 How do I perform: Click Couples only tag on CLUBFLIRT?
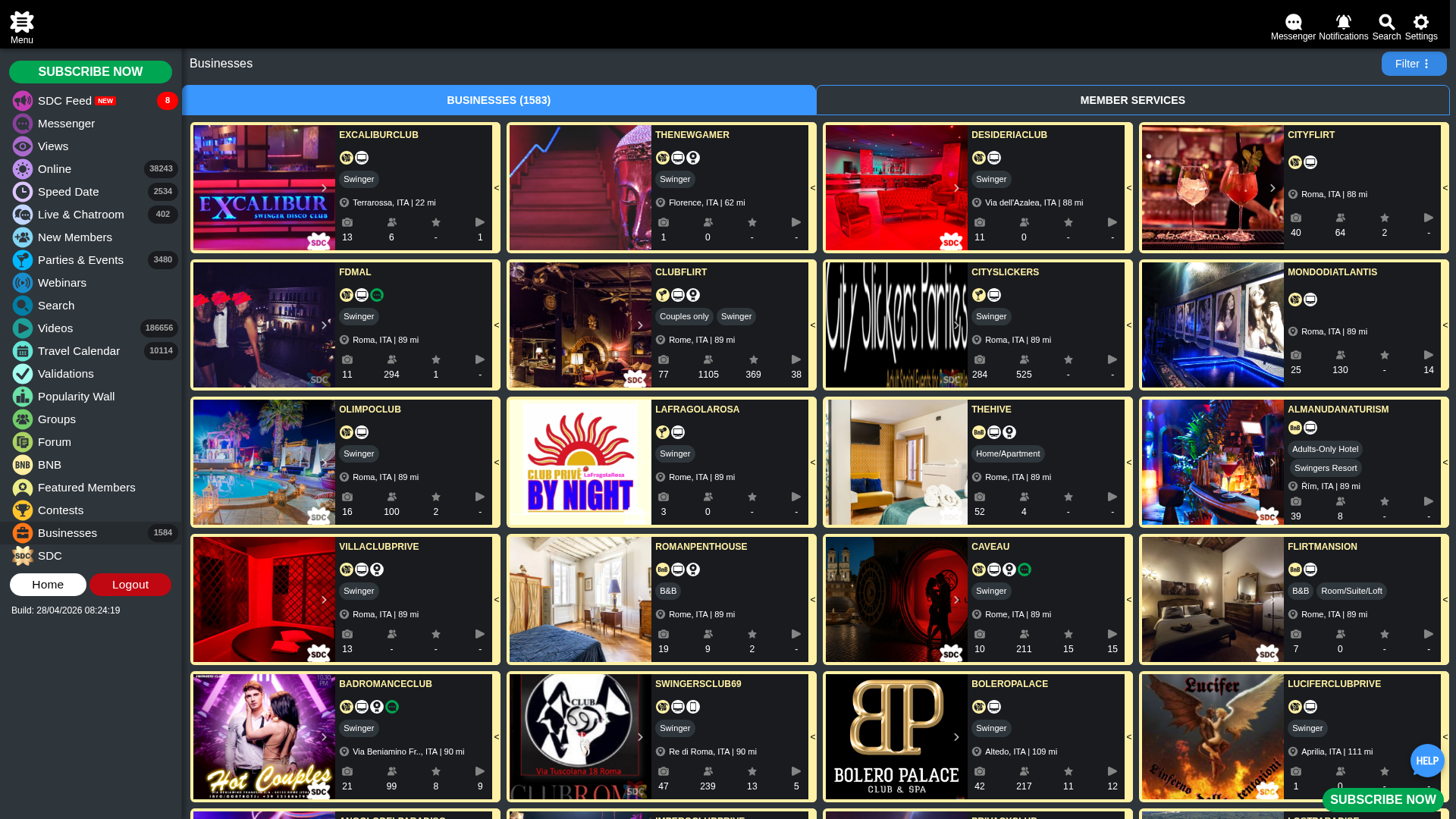(684, 317)
